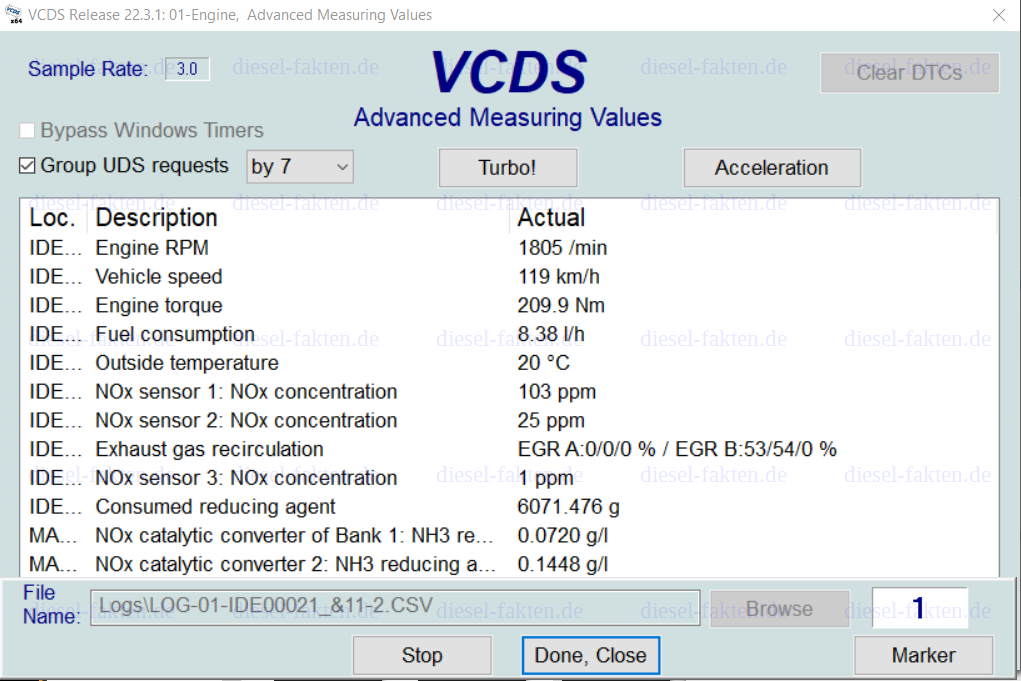The width and height of the screenshot is (1021, 681).
Task: Select the Consumed reducing agent row
Action: 508,507
